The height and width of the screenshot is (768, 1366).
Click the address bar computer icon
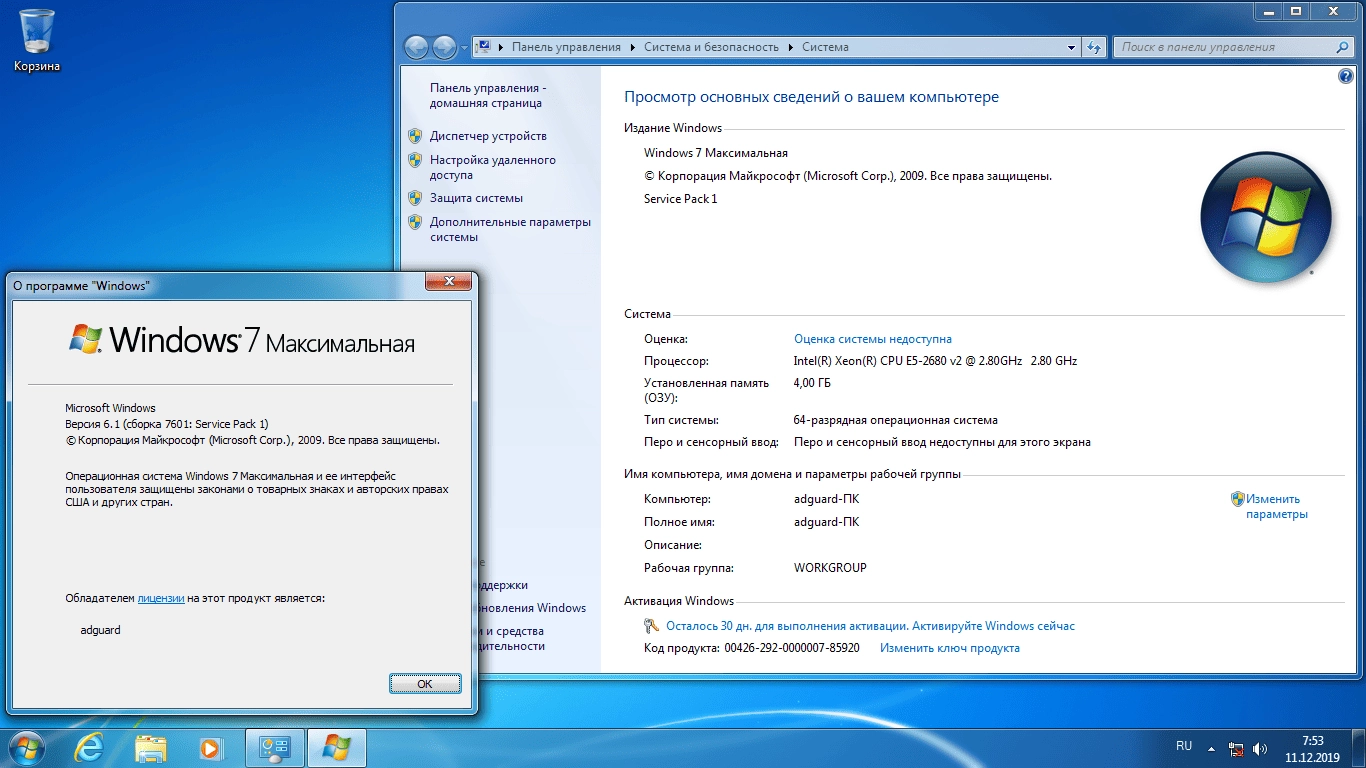484,47
